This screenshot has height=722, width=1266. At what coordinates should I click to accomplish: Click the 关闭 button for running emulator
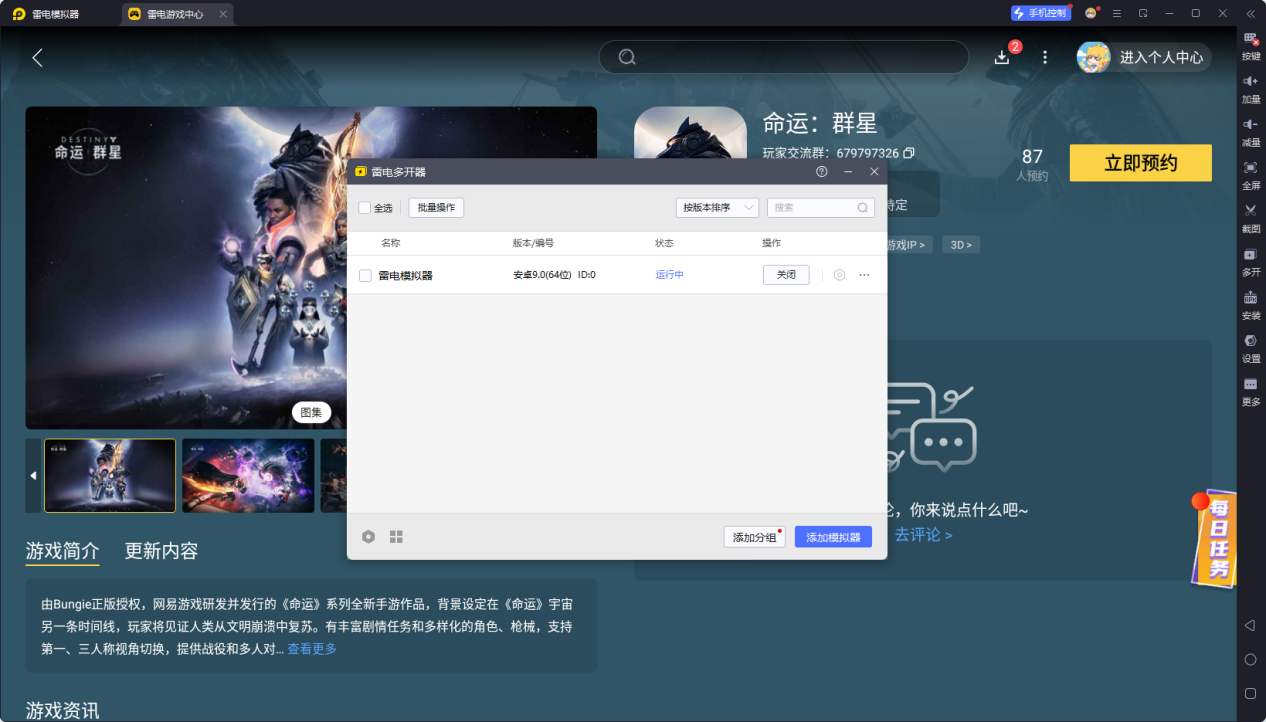tap(786, 275)
